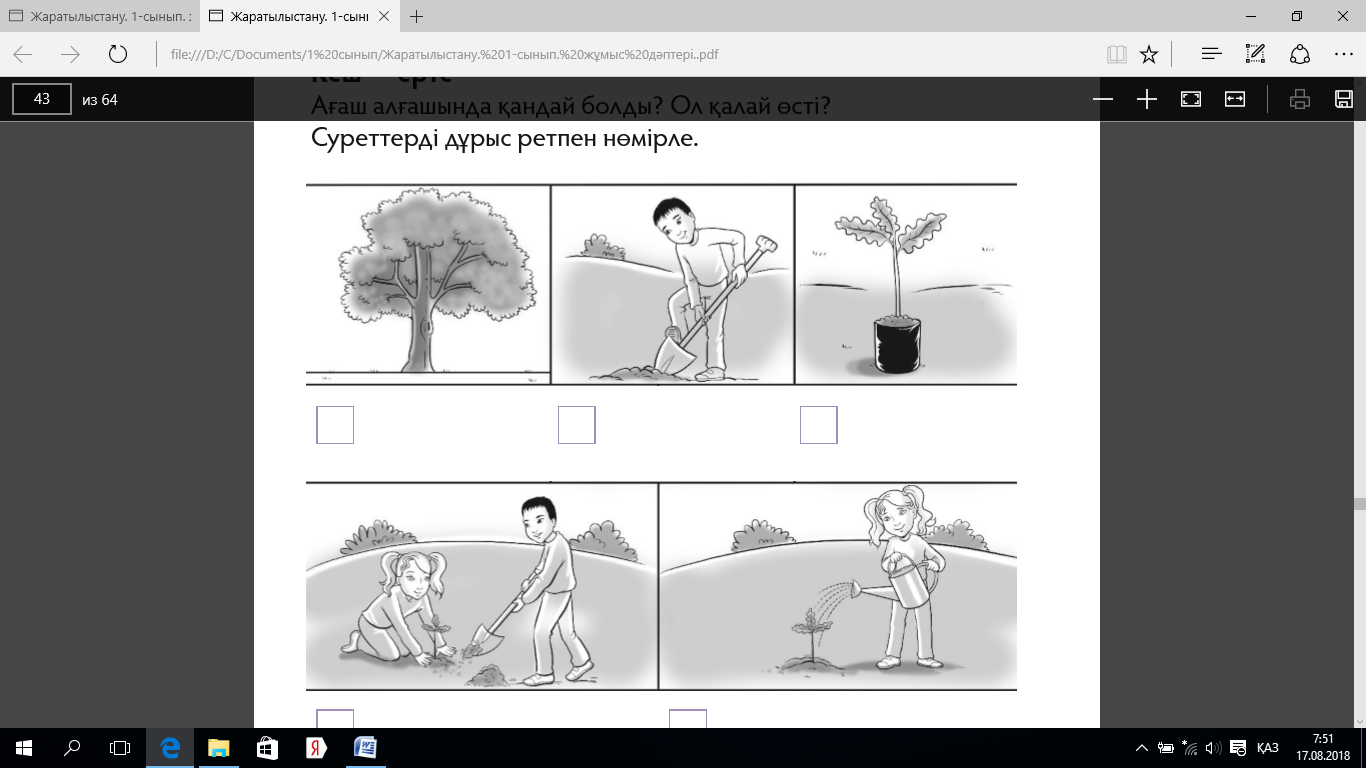Launch Yandex browser from the taskbar

tap(315, 748)
